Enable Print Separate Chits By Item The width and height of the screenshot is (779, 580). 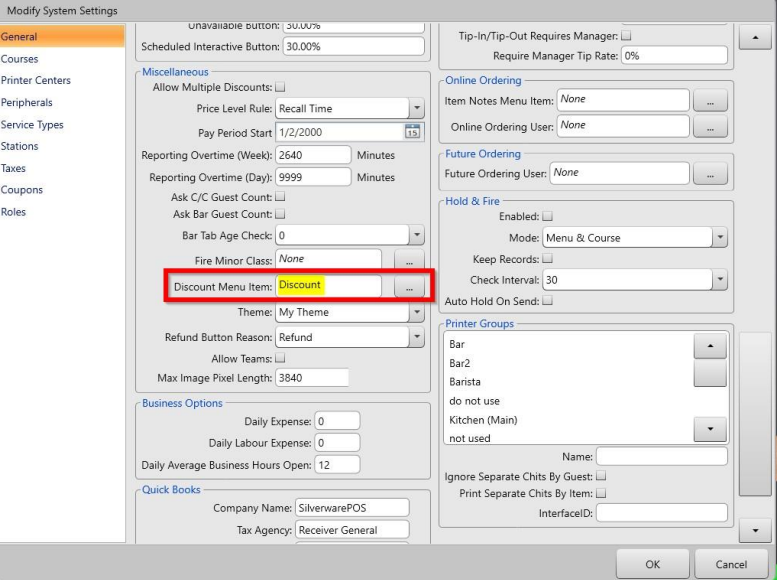coord(601,494)
